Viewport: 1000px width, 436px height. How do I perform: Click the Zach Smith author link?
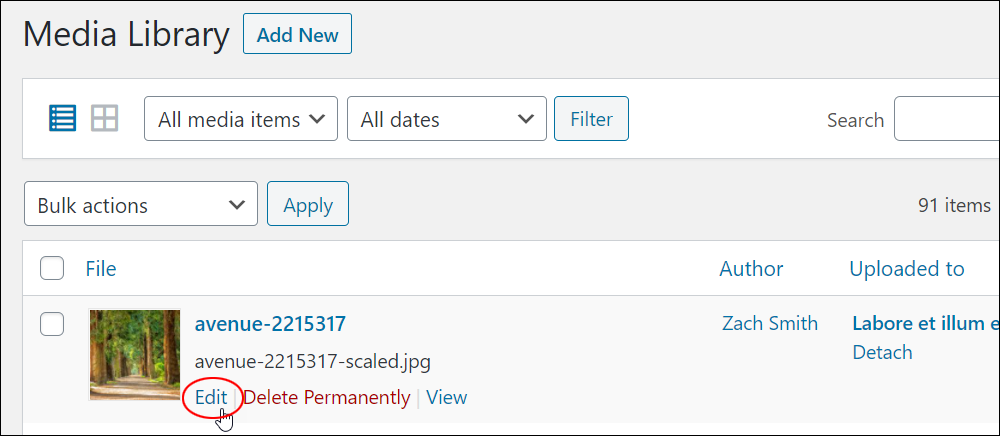pyautogui.click(x=770, y=323)
